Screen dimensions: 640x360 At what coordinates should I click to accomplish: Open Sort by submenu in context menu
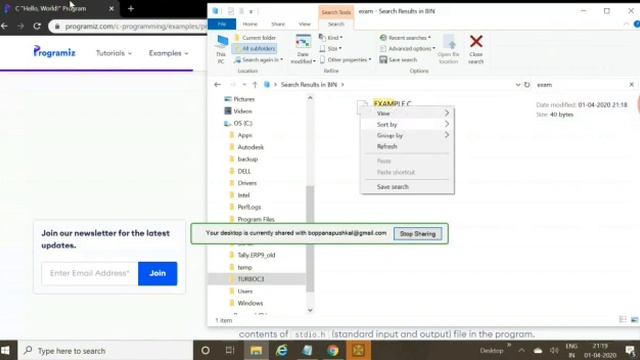407,124
